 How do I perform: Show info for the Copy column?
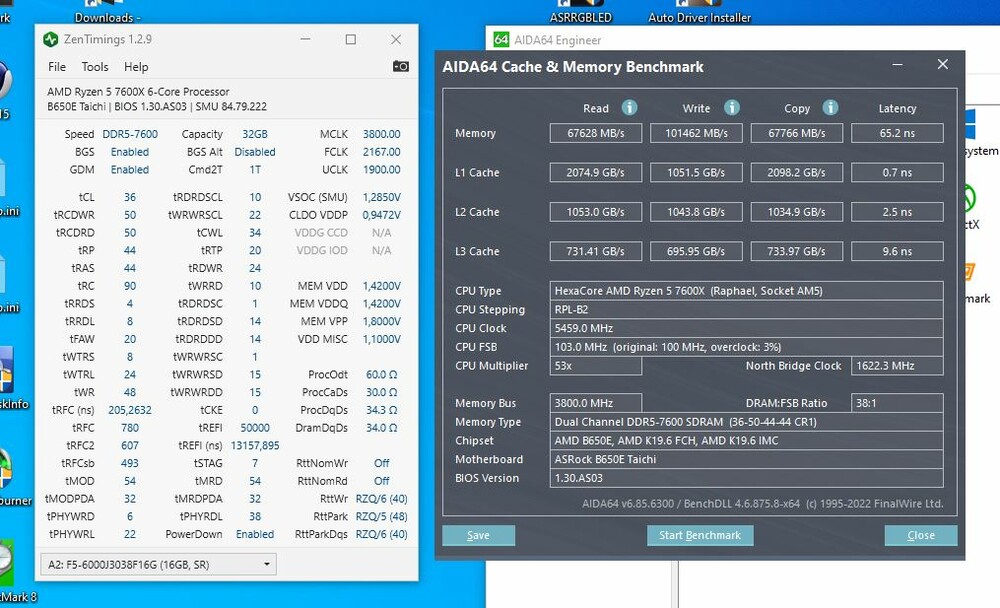point(830,108)
